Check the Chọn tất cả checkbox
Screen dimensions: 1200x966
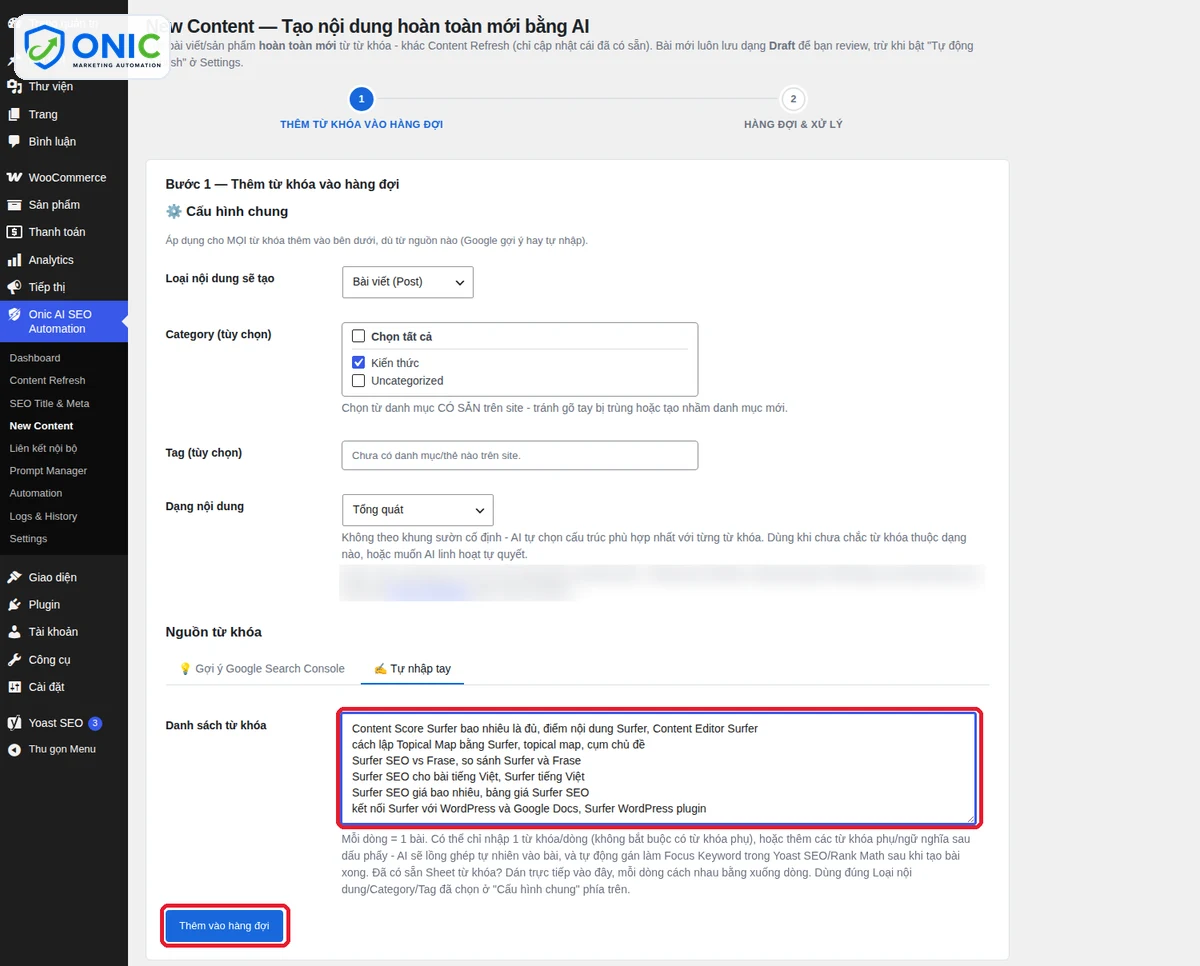pyautogui.click(x=358, y=336)
